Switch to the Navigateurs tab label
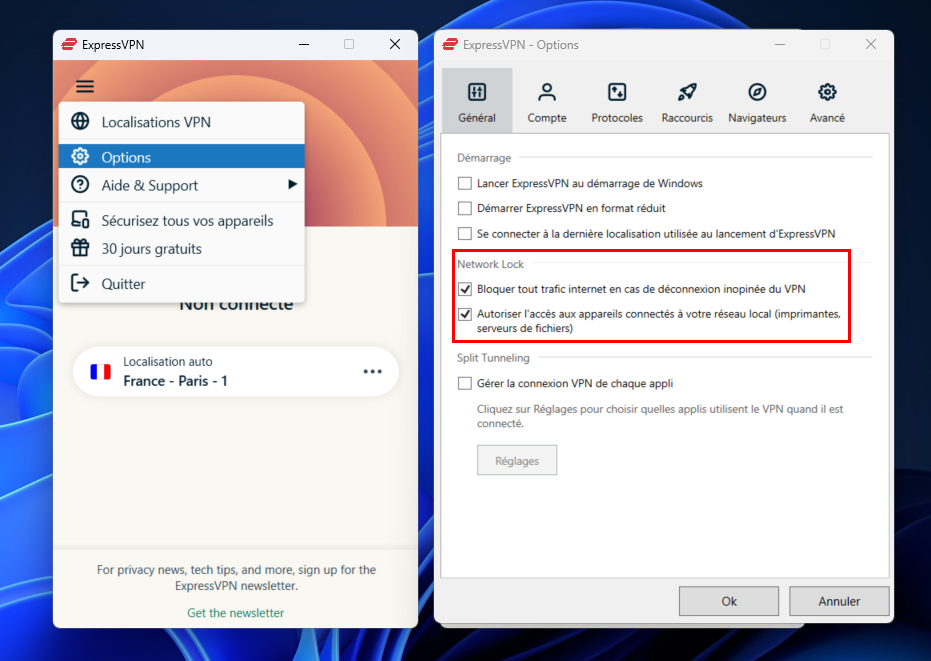931x661 pixels. tap(757, 118)
